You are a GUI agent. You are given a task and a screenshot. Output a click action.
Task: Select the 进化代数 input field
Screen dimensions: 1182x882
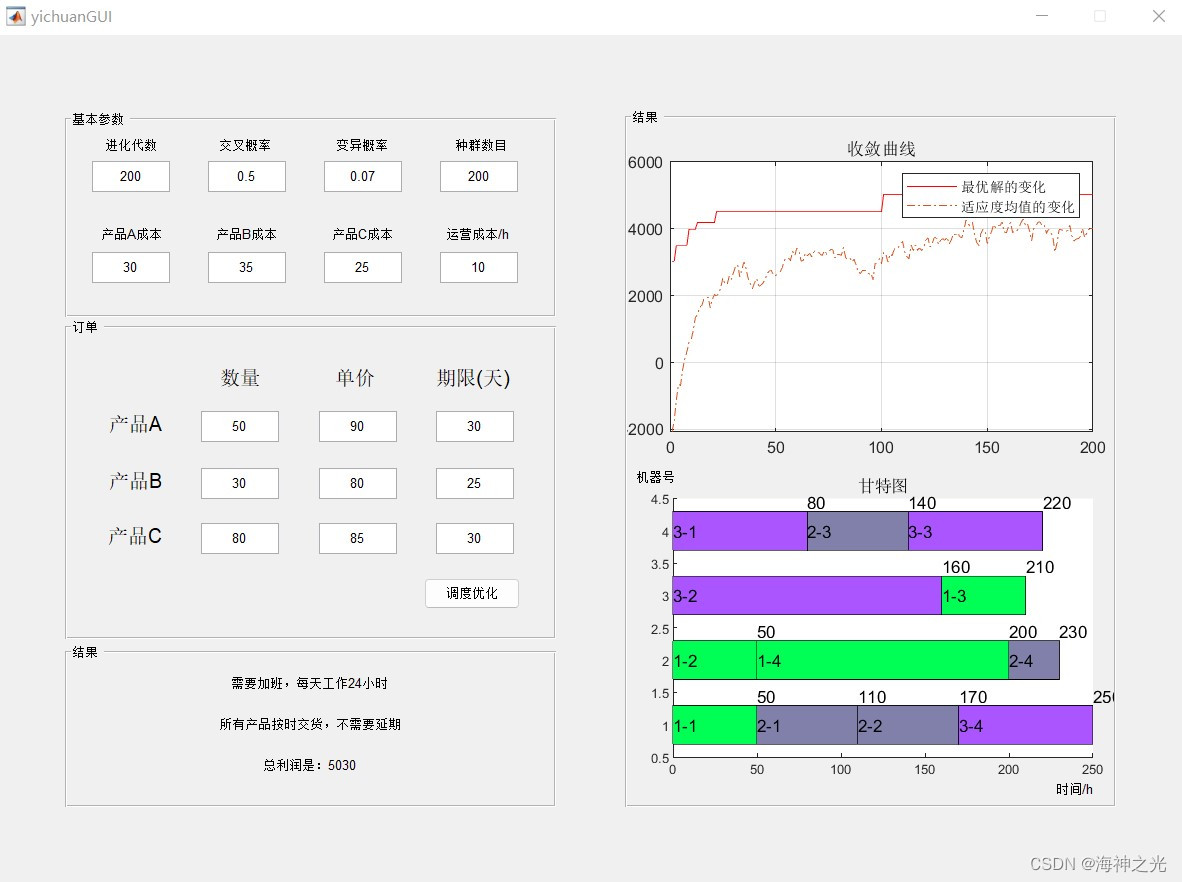130,176
